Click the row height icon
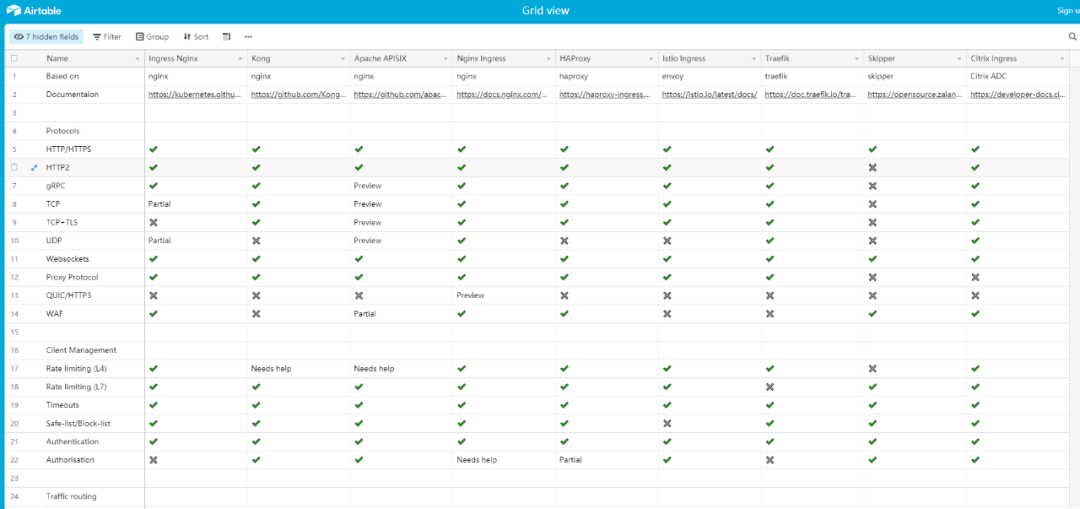 coord(226,37)
